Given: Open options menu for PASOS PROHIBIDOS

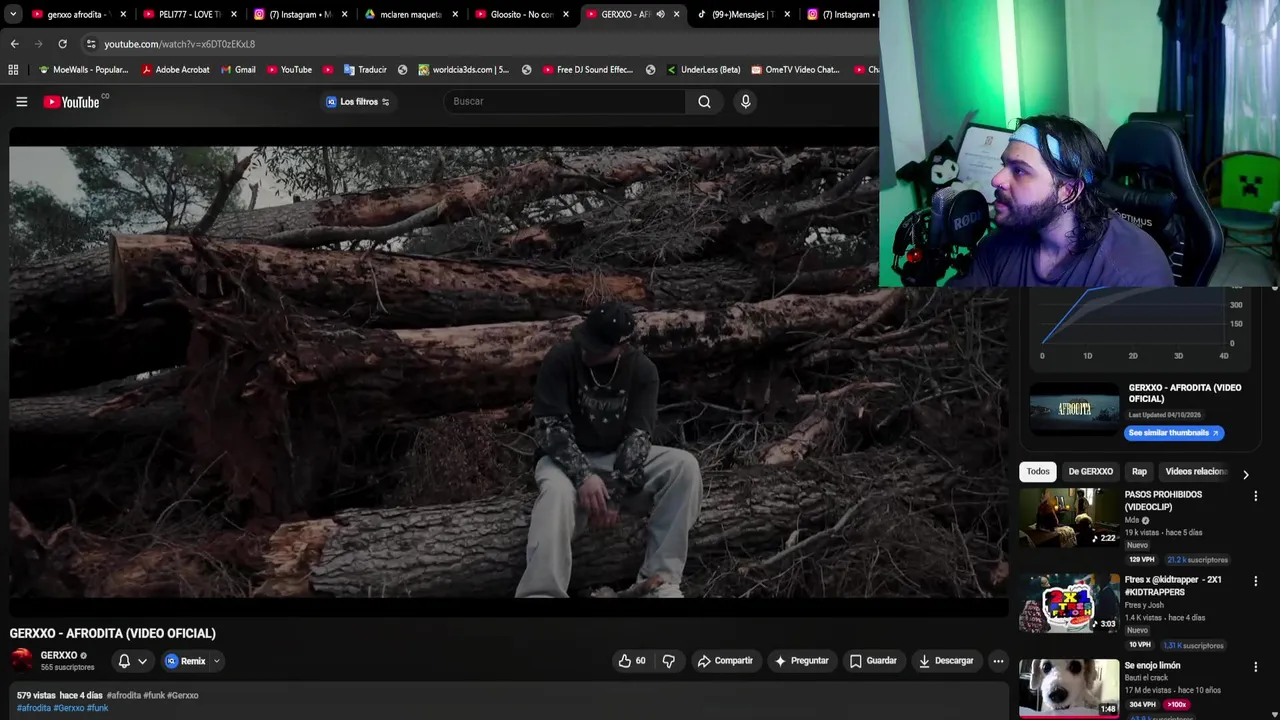Looking at the screenshot, I should click(1256, 496).
